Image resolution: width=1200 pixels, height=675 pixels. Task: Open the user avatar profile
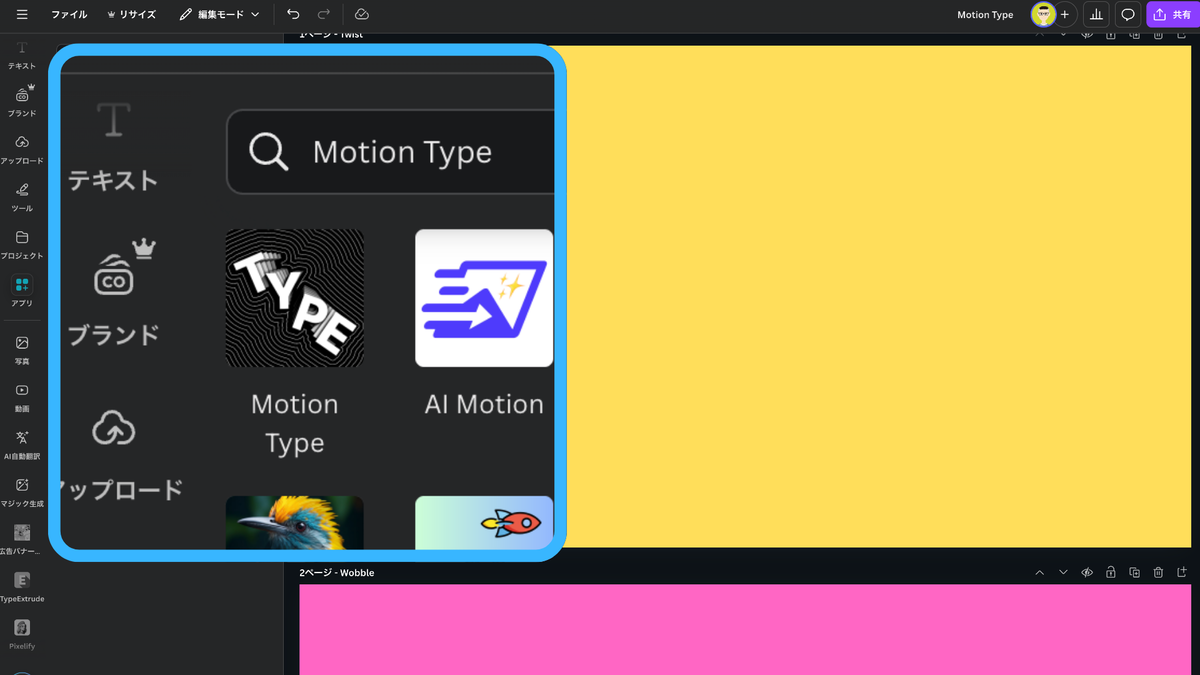coord(1043,15)
